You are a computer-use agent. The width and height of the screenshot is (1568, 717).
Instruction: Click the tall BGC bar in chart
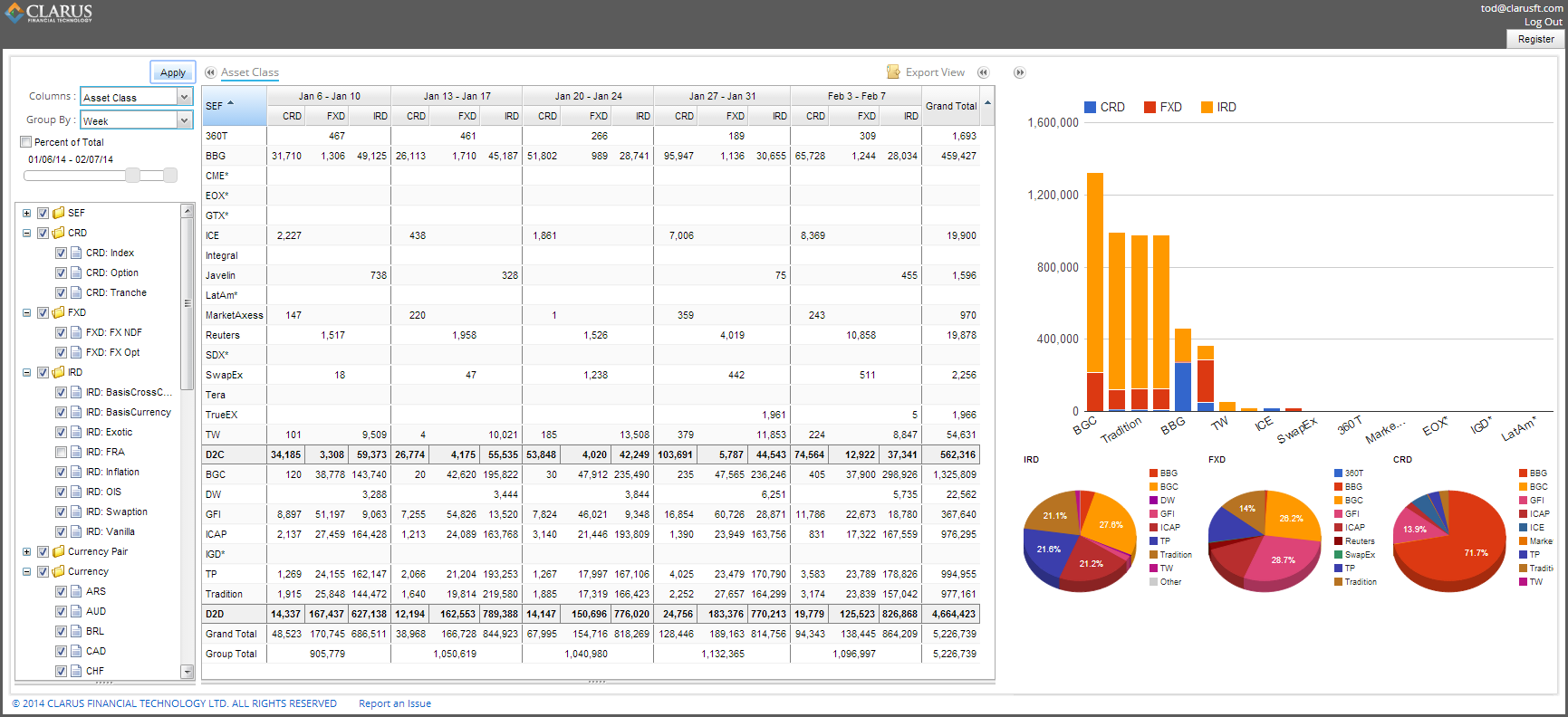(1095, 292)
